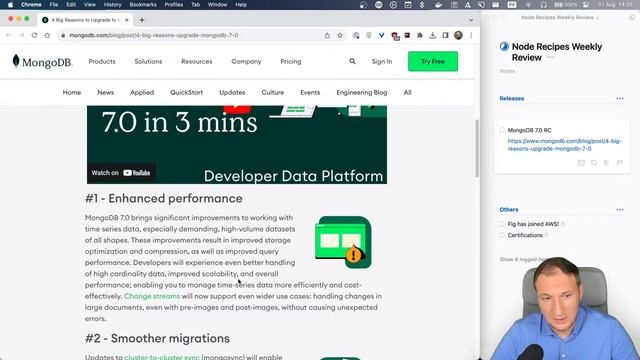This screenshot has width=640, height=360.
Task: Go to MongoDB Pricing page
Action: 291,61
